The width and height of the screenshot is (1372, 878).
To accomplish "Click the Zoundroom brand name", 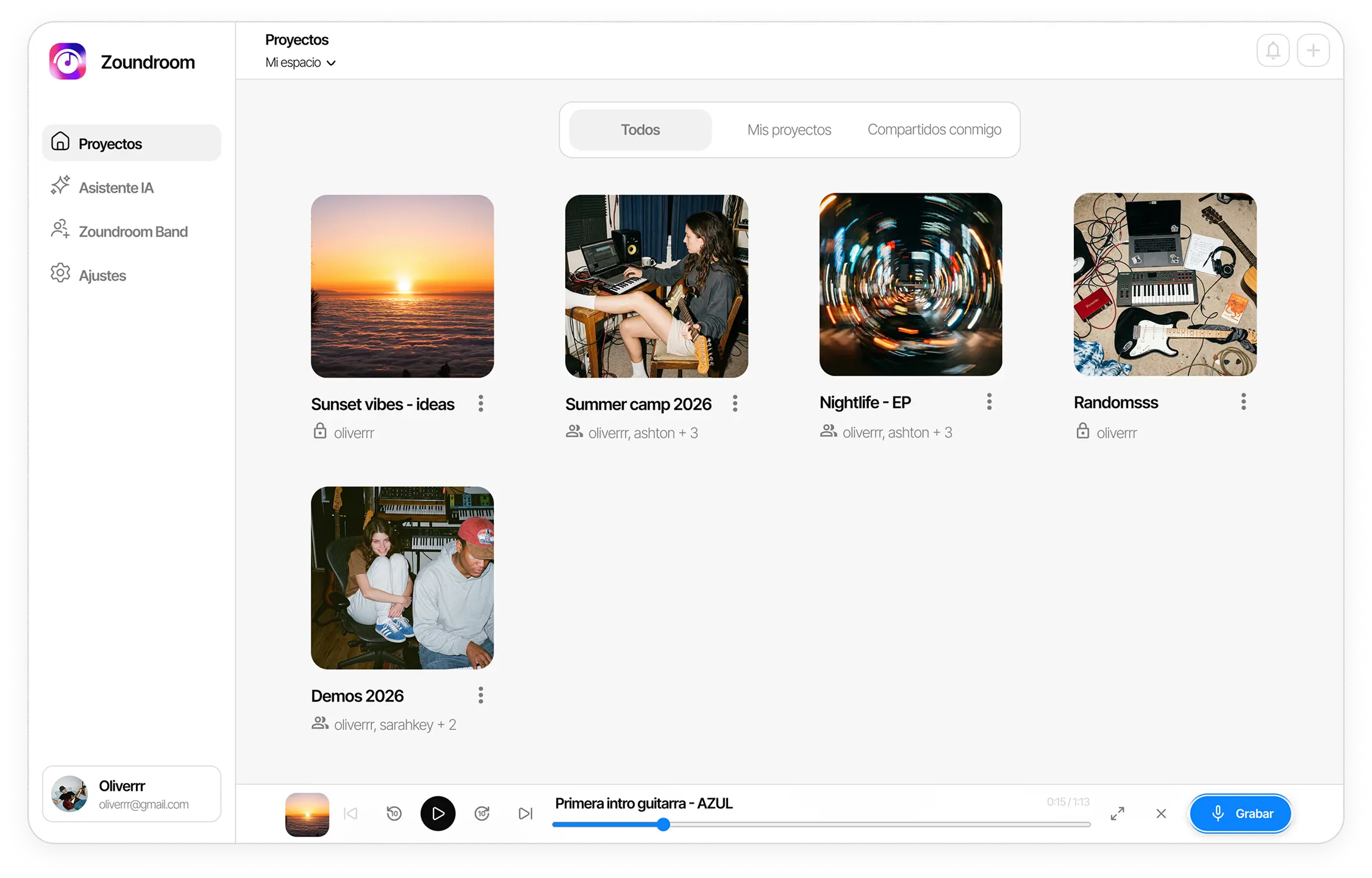I will pyautogui.click(x=148, y=62).
